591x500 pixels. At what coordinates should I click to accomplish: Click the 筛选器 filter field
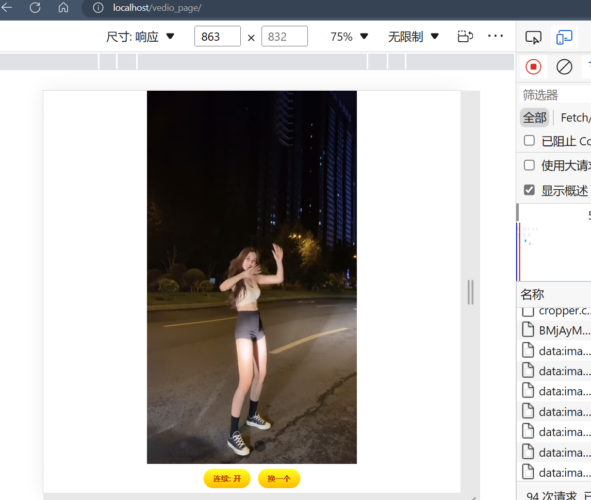tap(556, 95)
